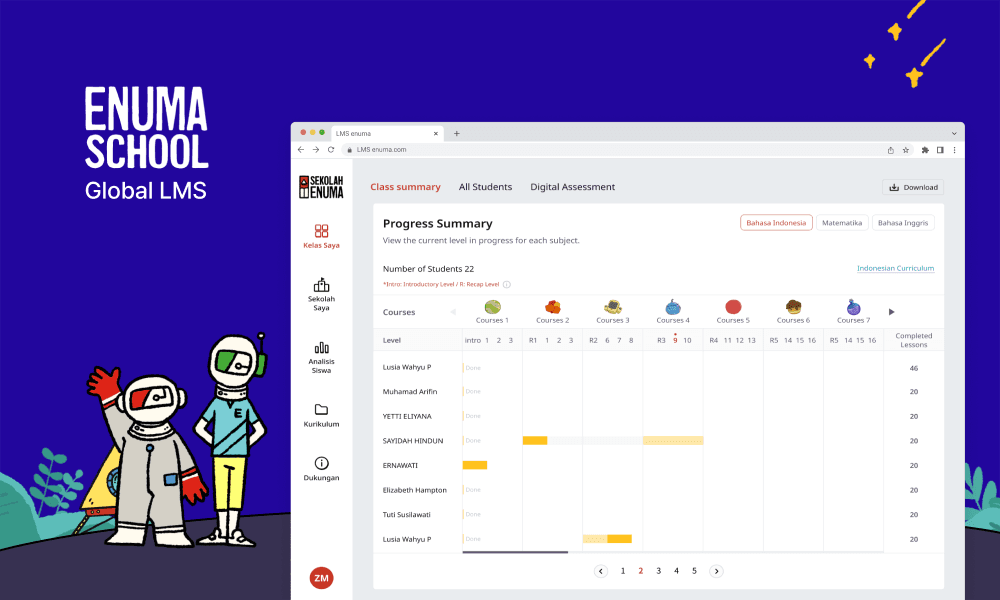
Task: Select student Muhamad Arifin
Action: pyautogui.click(x=410, y=391)
